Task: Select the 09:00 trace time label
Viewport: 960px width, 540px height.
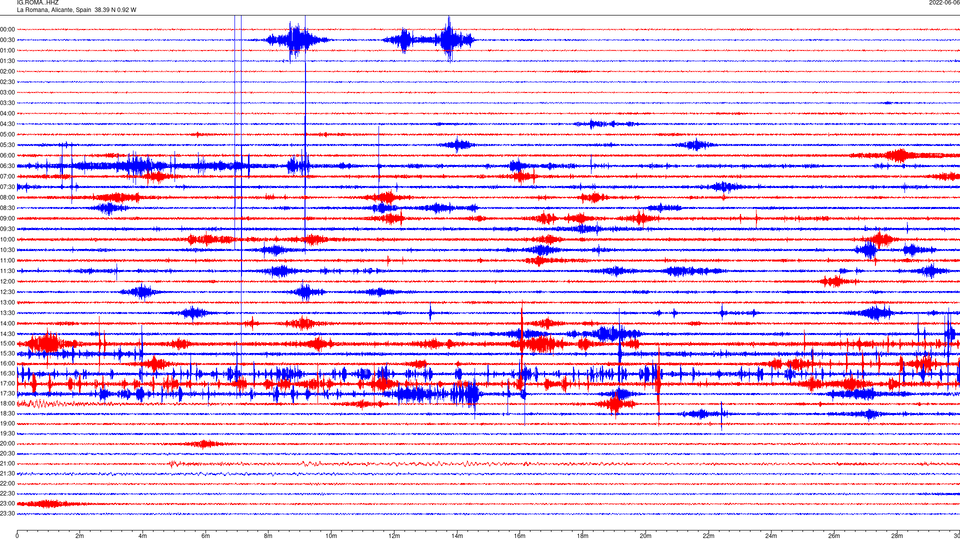Action: [7, 218]
